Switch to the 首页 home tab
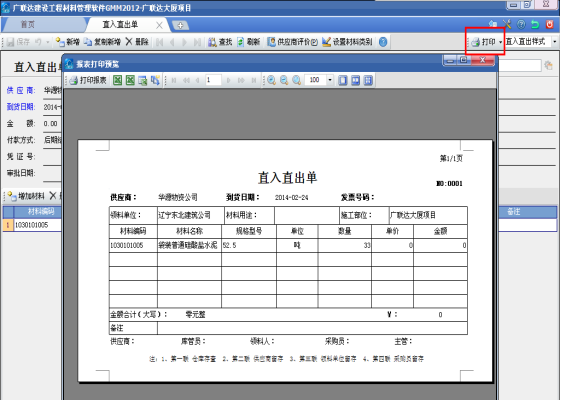The width and height of the screenshot is (561, 400). 28,24
